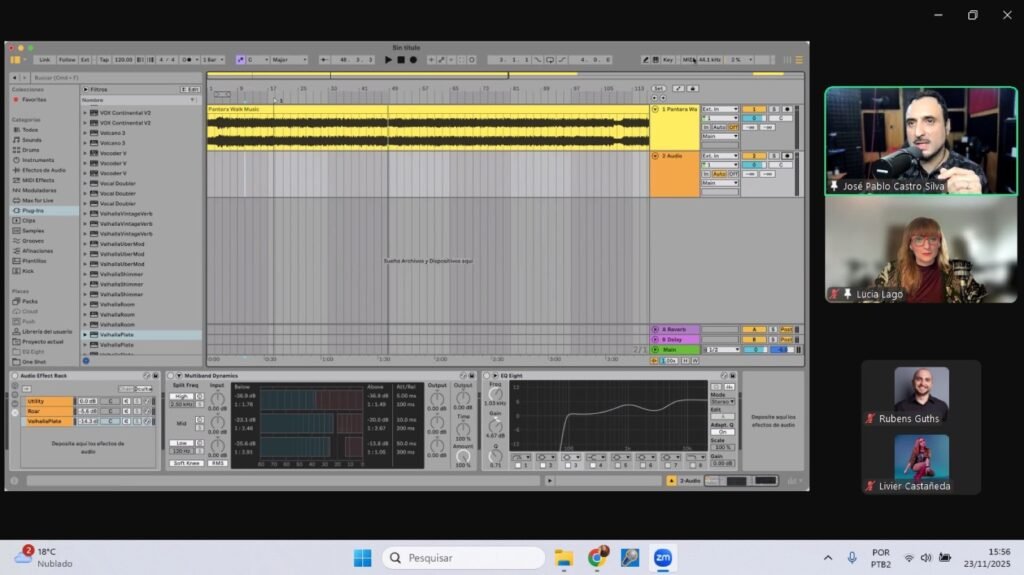Toggle the Follow button

[x=67, y=59]
